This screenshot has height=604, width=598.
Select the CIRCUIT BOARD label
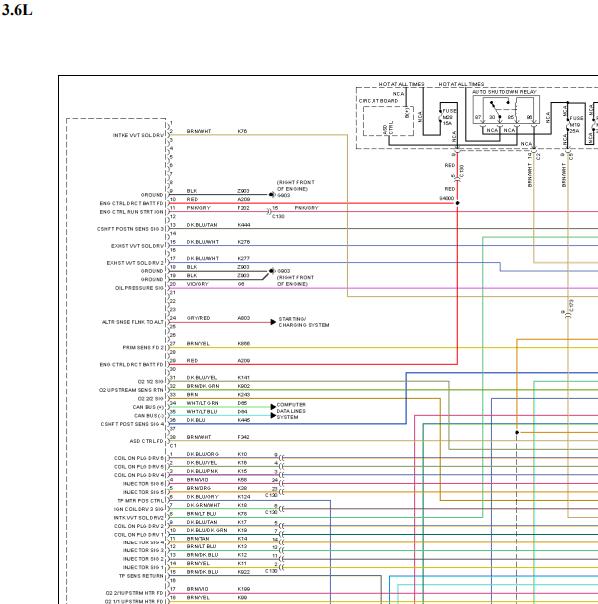[x=378, y=101]
